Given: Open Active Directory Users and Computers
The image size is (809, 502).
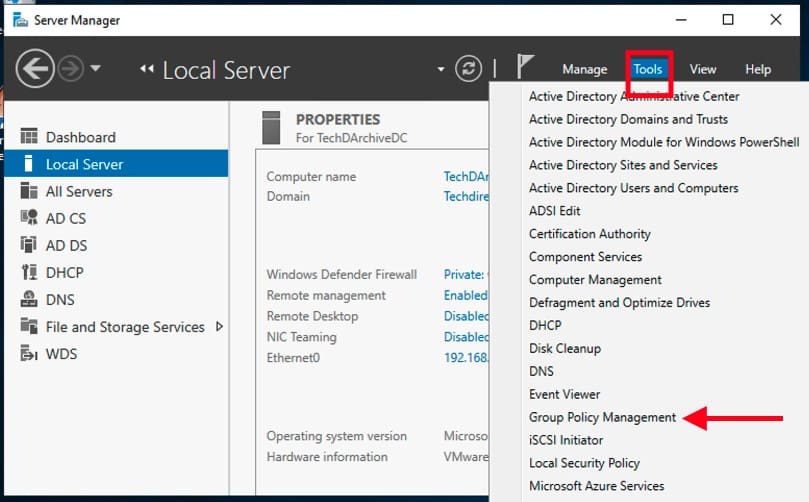Looking at the screenshot, I should (633, 188).
